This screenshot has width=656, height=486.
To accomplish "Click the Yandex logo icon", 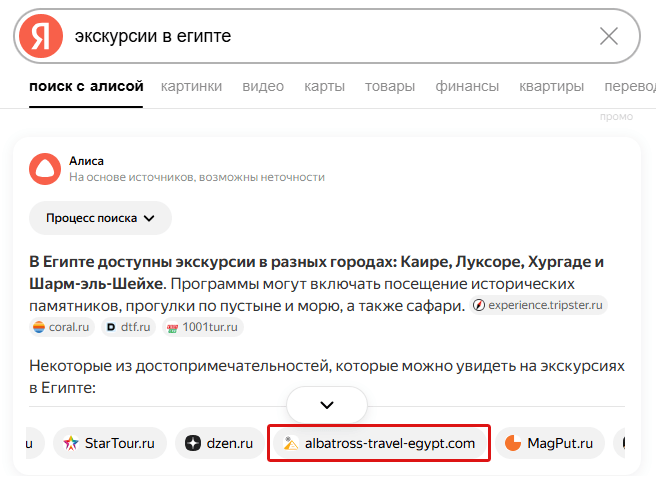I will tap(40, 36).
